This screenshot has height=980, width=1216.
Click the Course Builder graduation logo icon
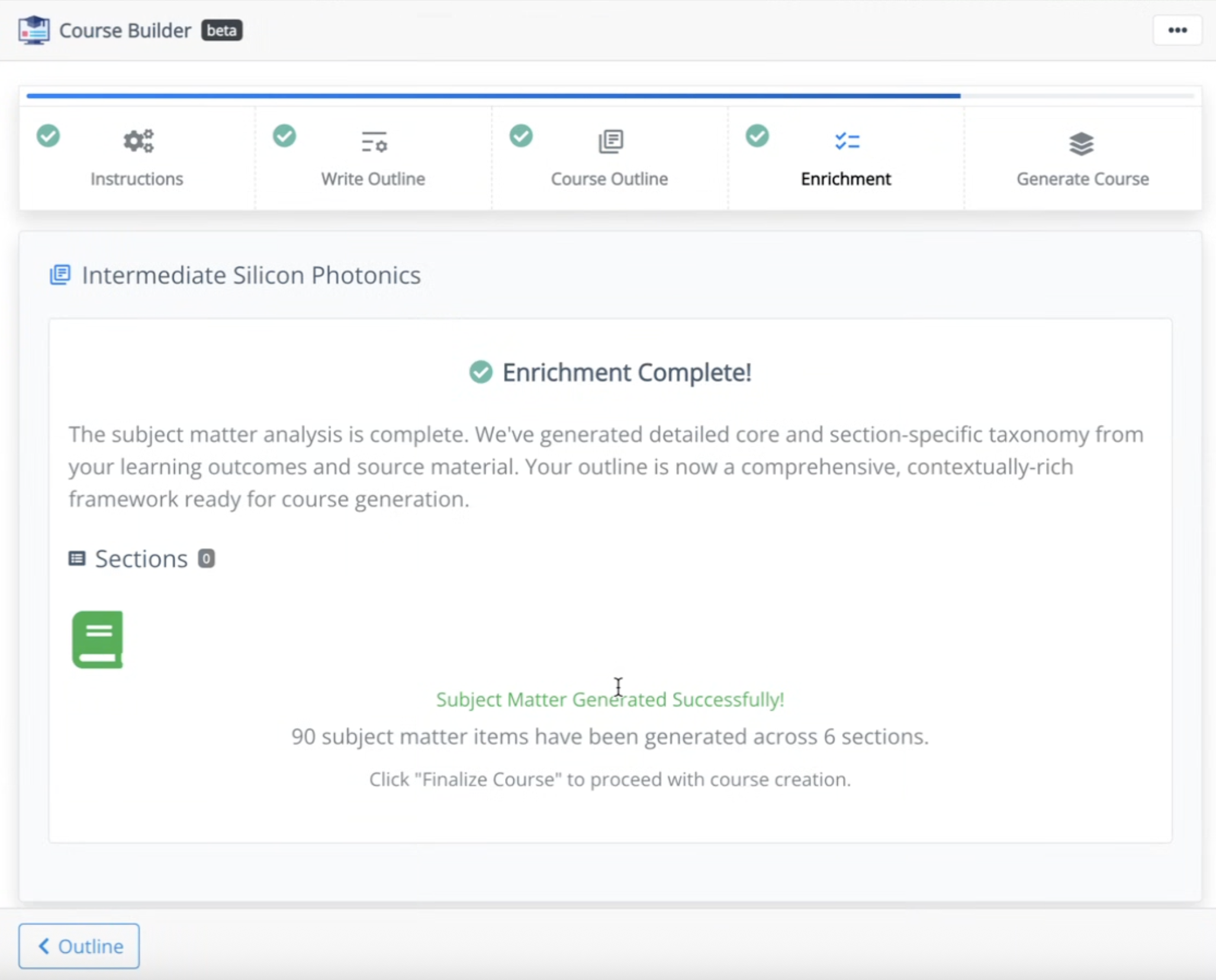coord(34,30)
